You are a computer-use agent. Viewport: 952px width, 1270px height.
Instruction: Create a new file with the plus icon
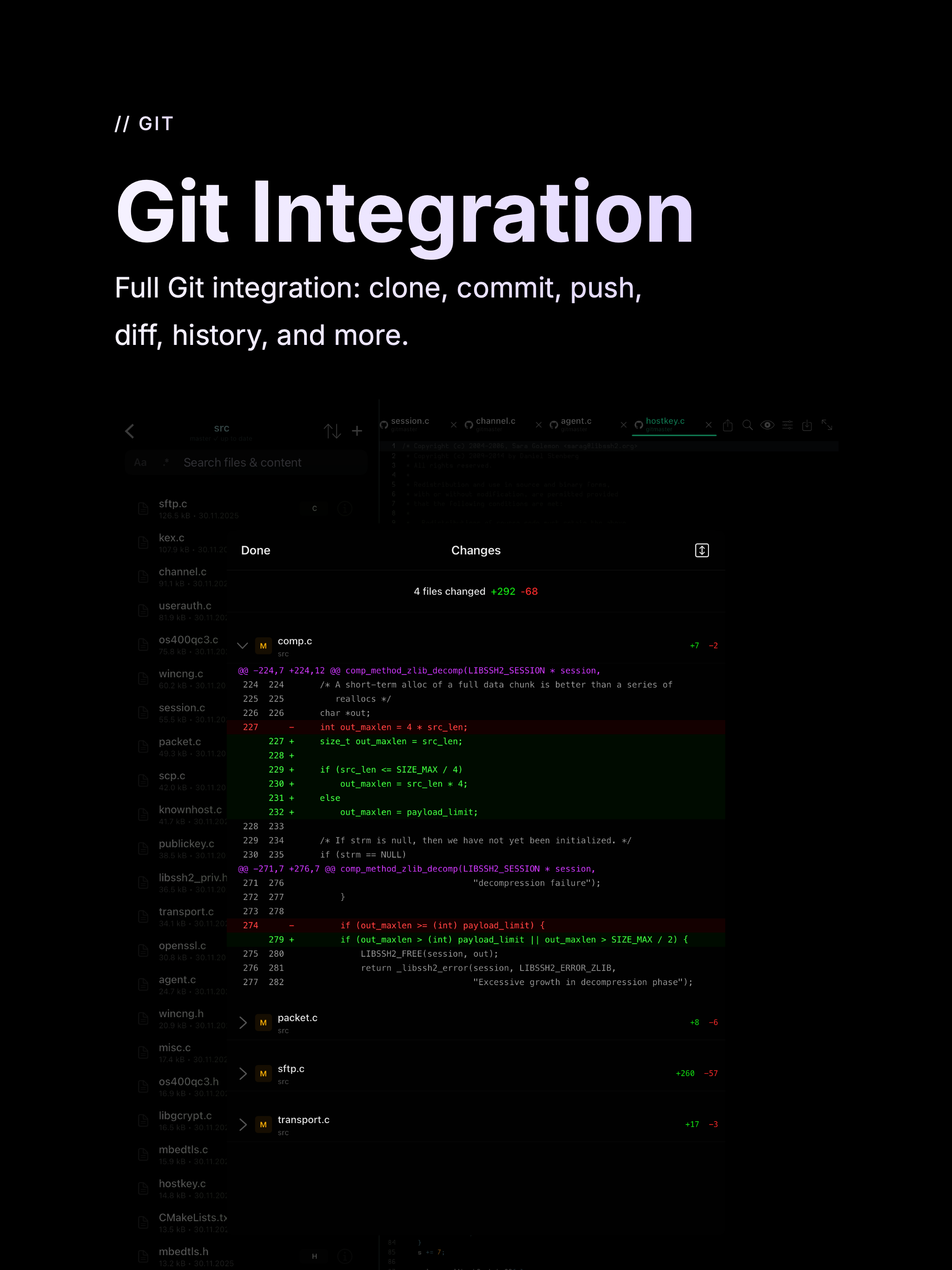[357, 431]
